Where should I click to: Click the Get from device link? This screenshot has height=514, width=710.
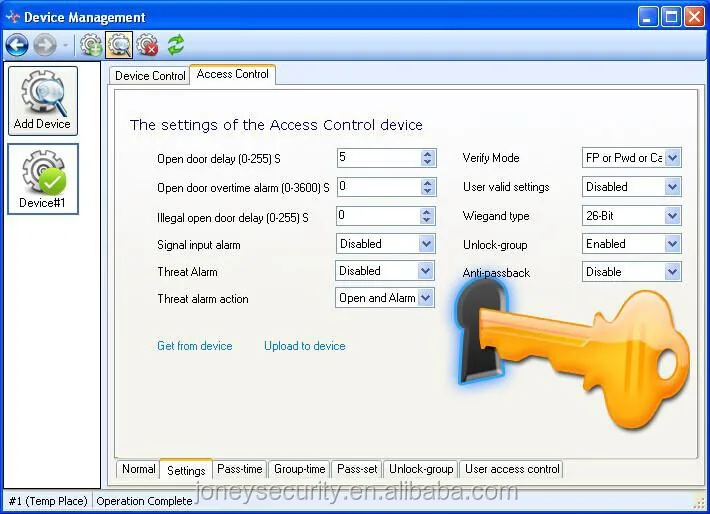195,346
